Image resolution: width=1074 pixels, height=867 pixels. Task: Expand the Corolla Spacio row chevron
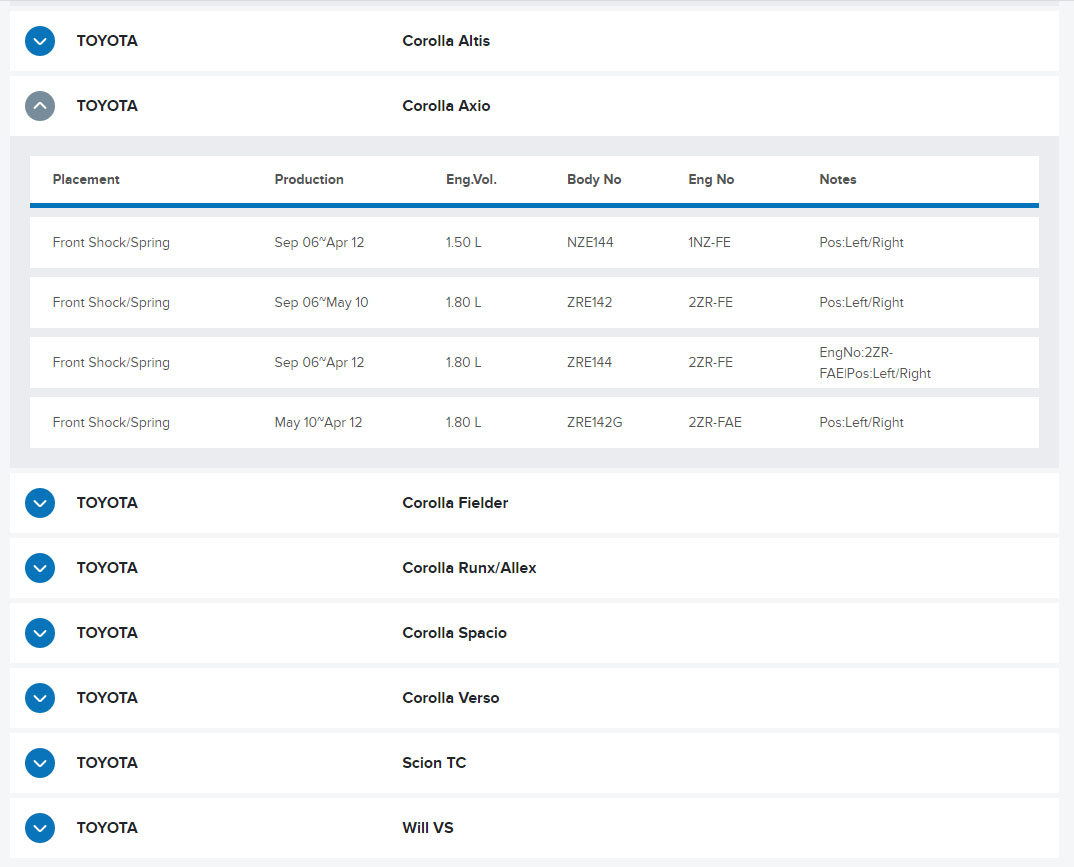click(40, 633)
